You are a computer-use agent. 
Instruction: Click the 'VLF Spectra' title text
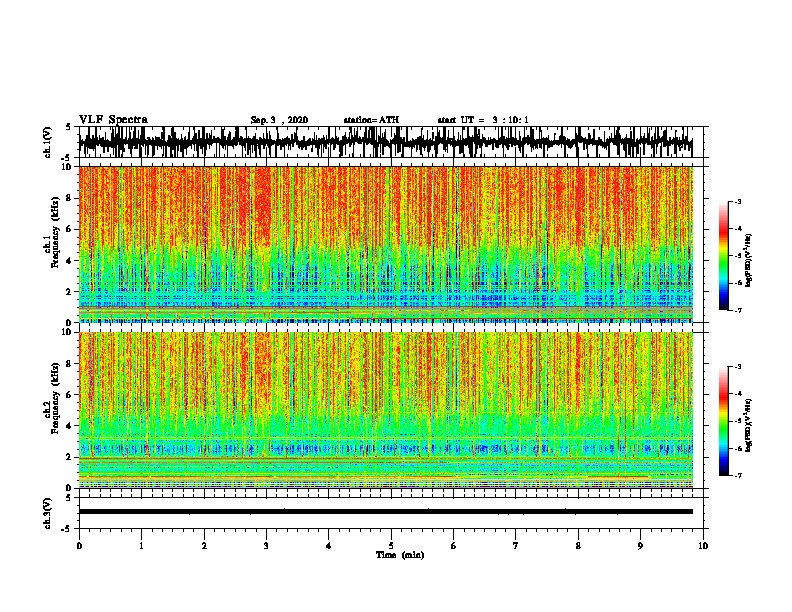click(113, 119)
